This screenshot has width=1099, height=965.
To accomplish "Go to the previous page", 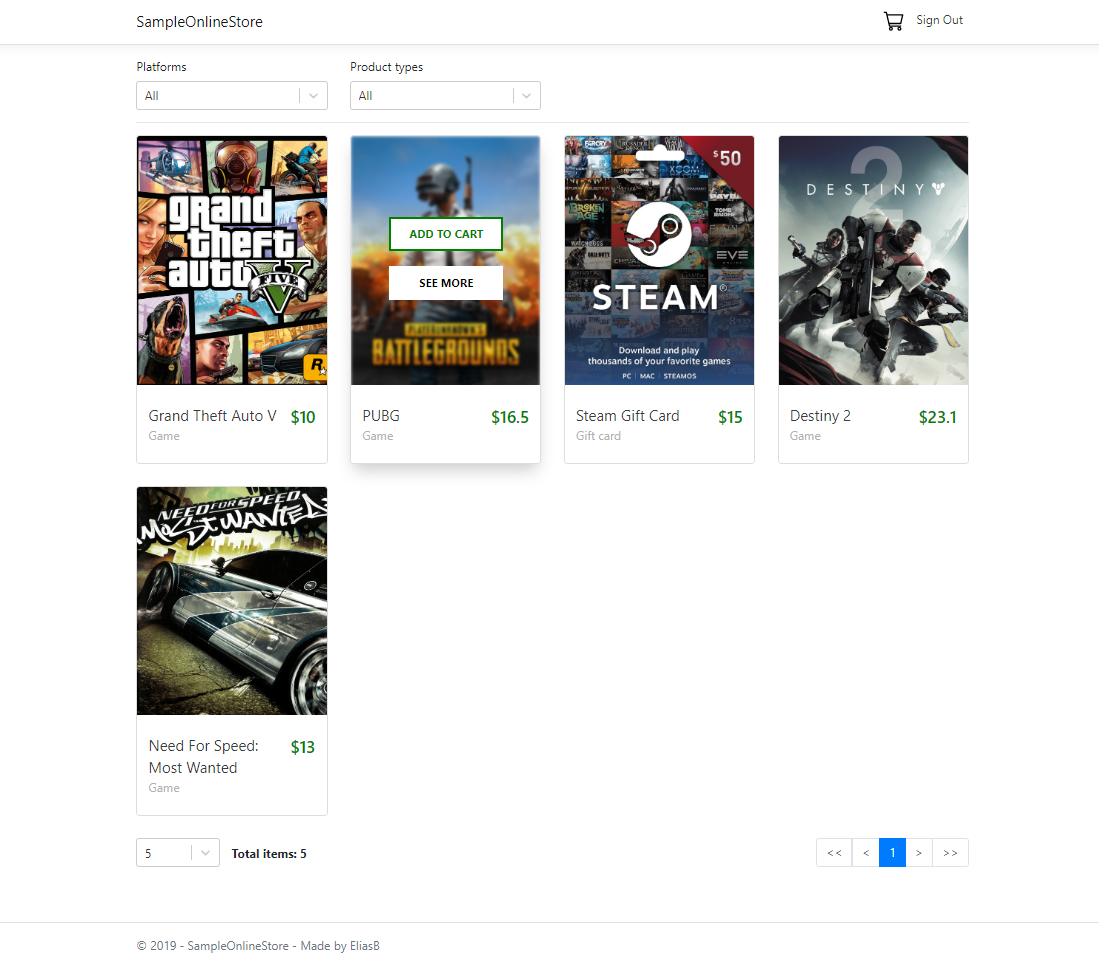I will (x=866, y=853).
